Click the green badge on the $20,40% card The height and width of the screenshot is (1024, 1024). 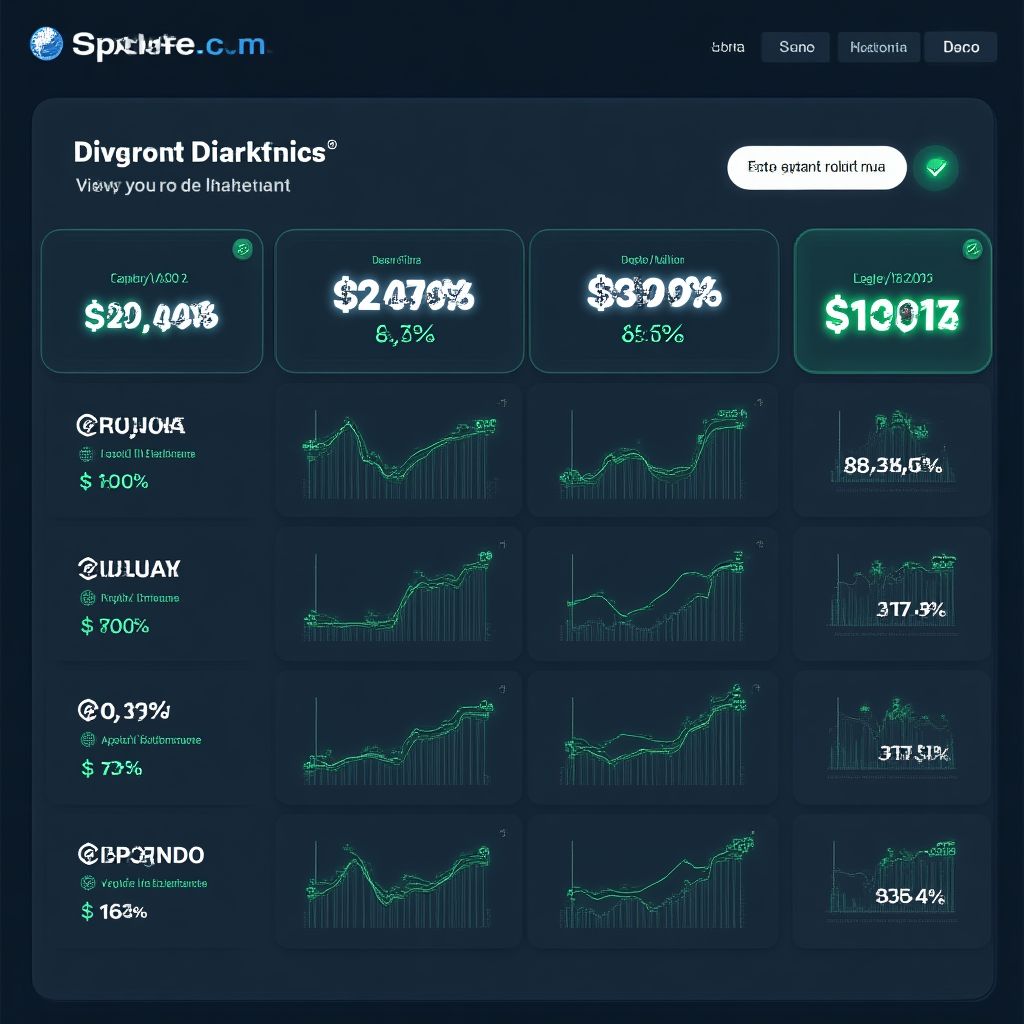[x=241, y=250]
